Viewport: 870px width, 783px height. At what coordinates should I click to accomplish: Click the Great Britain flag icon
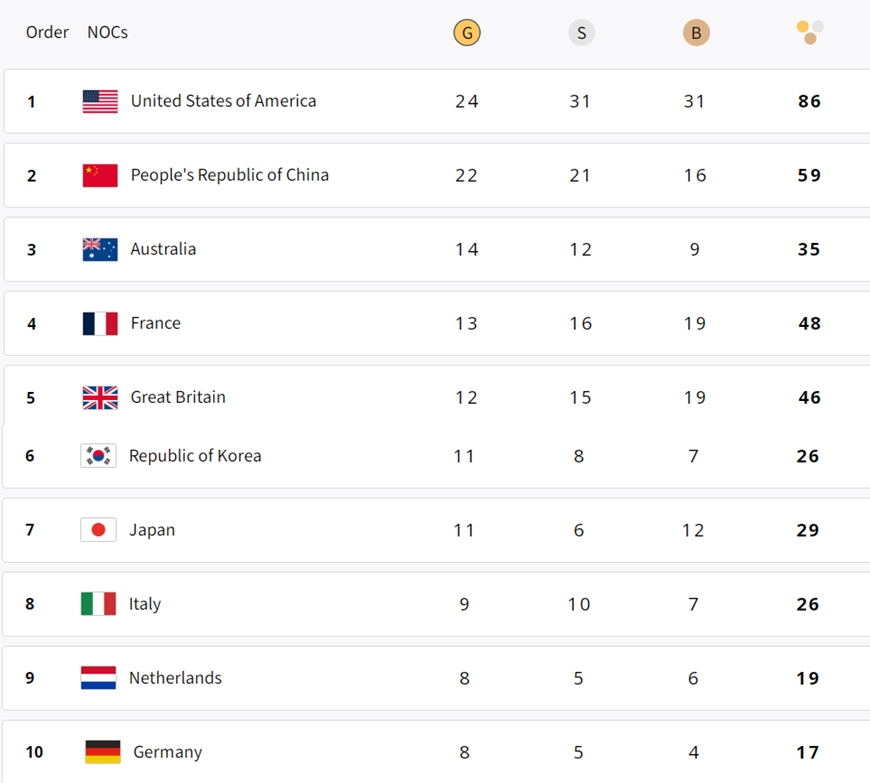point(100,397)
